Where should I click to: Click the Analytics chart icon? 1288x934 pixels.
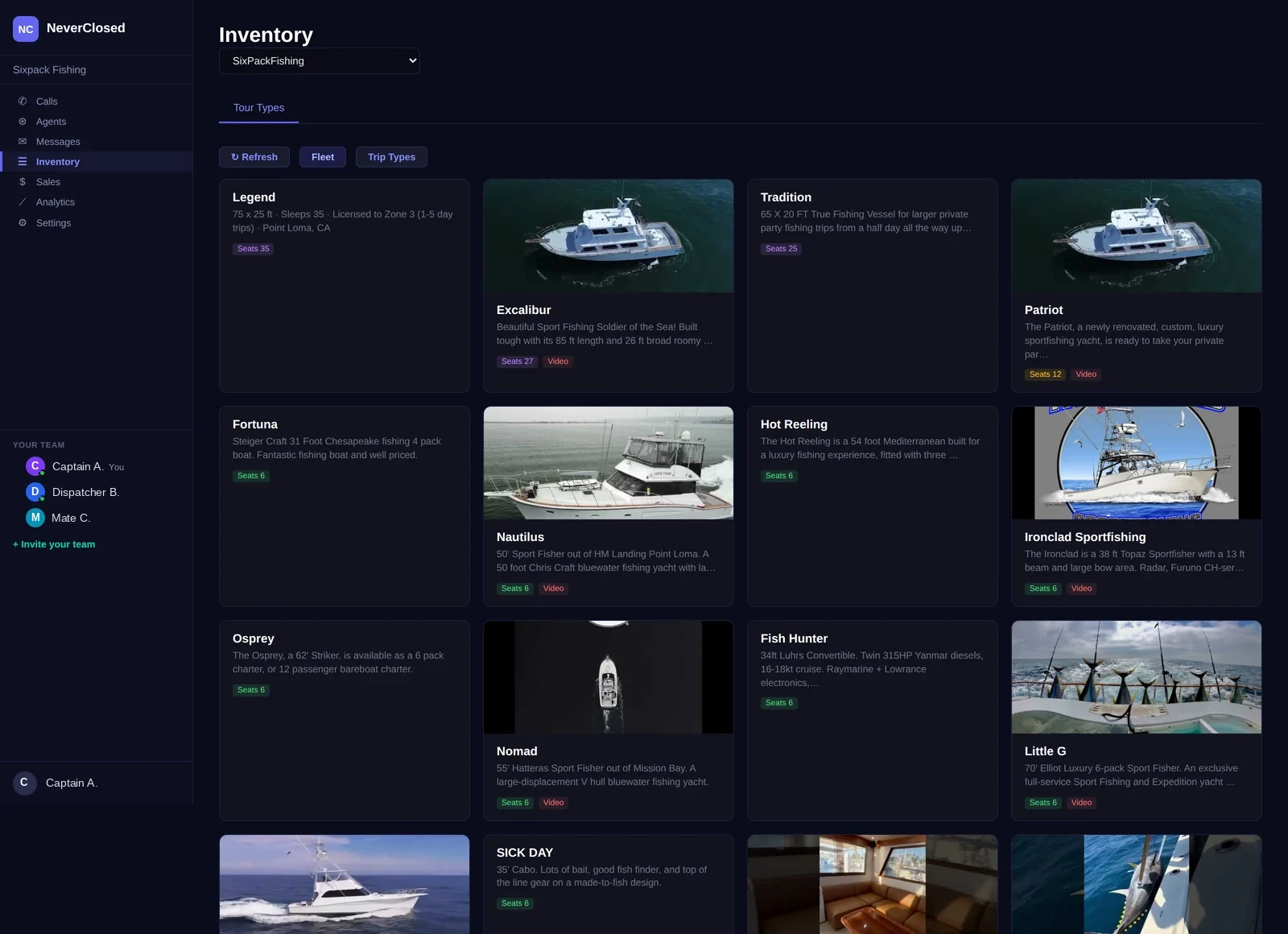23,202
